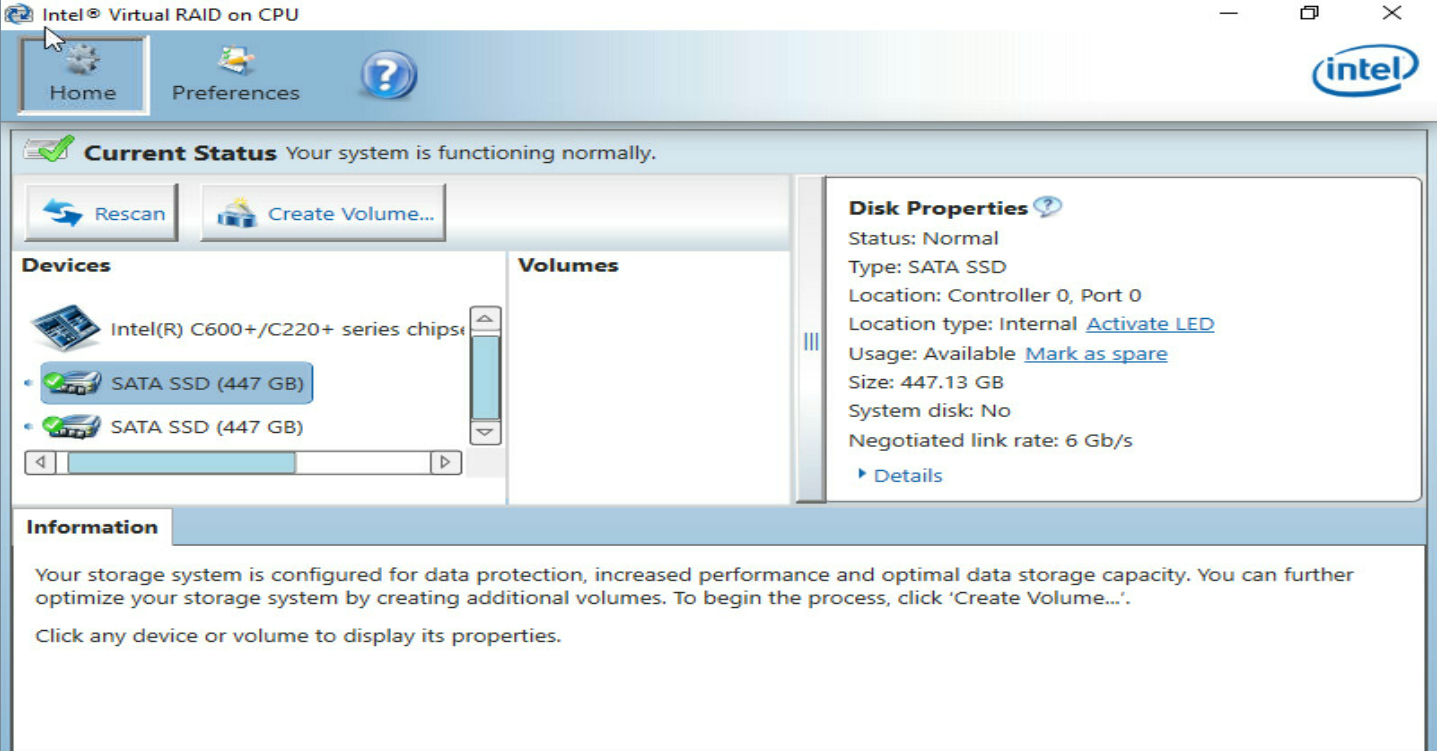
Task: Click the horizontal scrollbar right arrow
Action: pyautogui.click(x=445, y=462)
